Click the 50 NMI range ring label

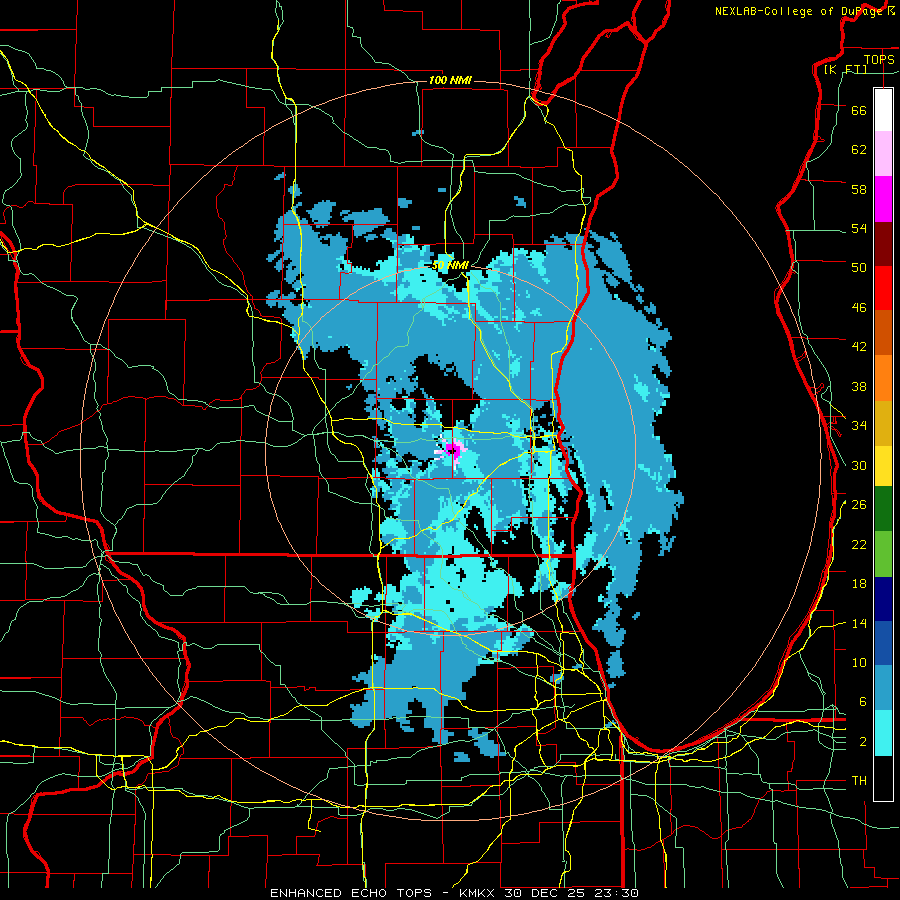pyautogui.click(x=450, y=265)
